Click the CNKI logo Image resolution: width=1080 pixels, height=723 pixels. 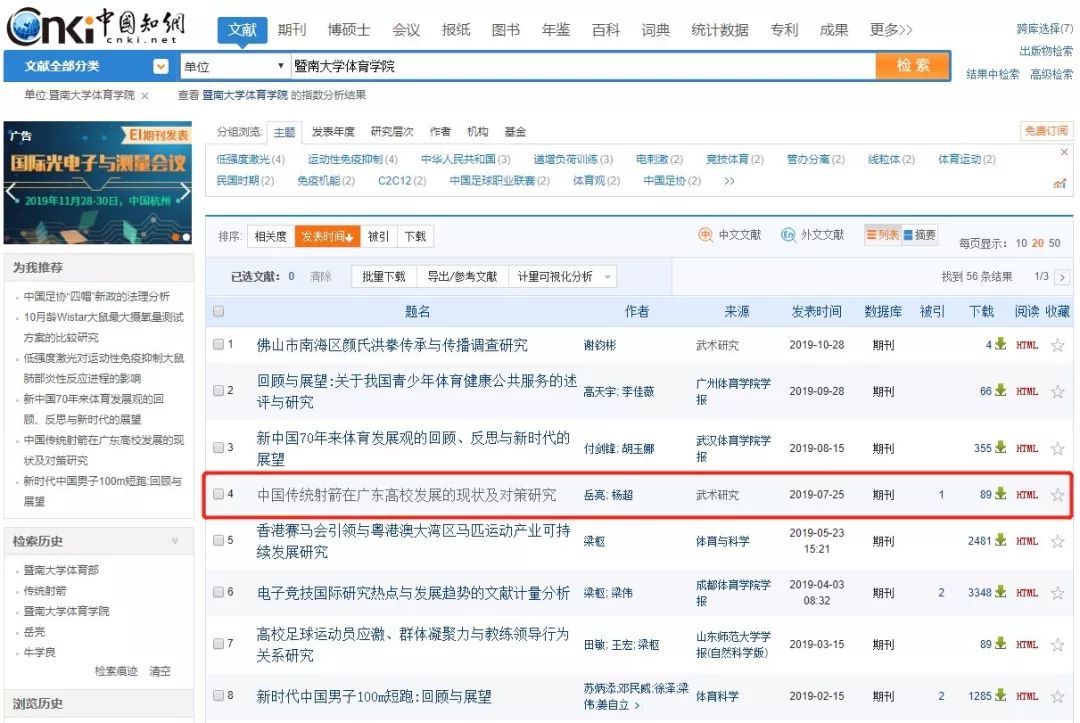pos(96,26)
